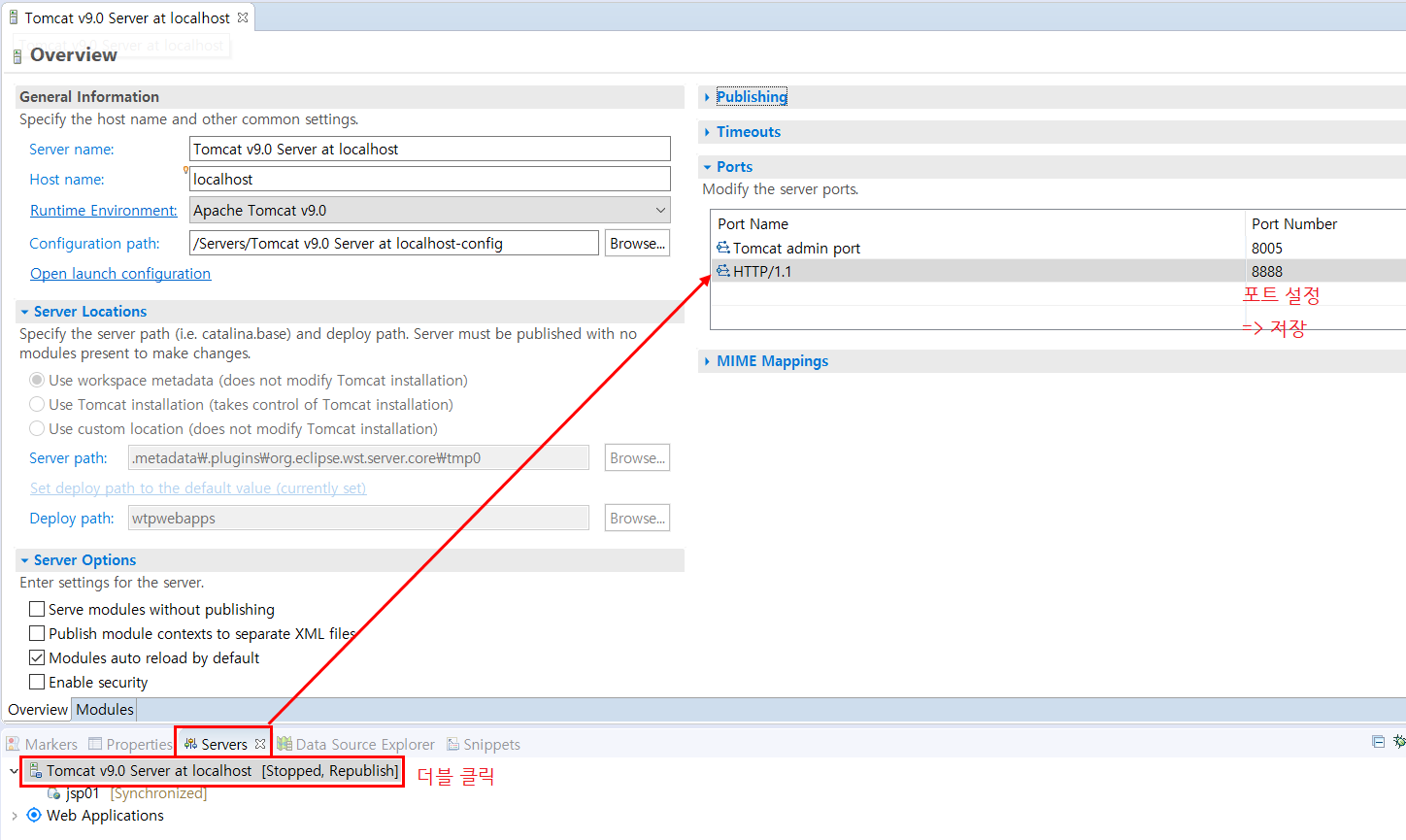
Task: Collapse the Tomcat server tree node arrow
Action: (x=14, y=771)
